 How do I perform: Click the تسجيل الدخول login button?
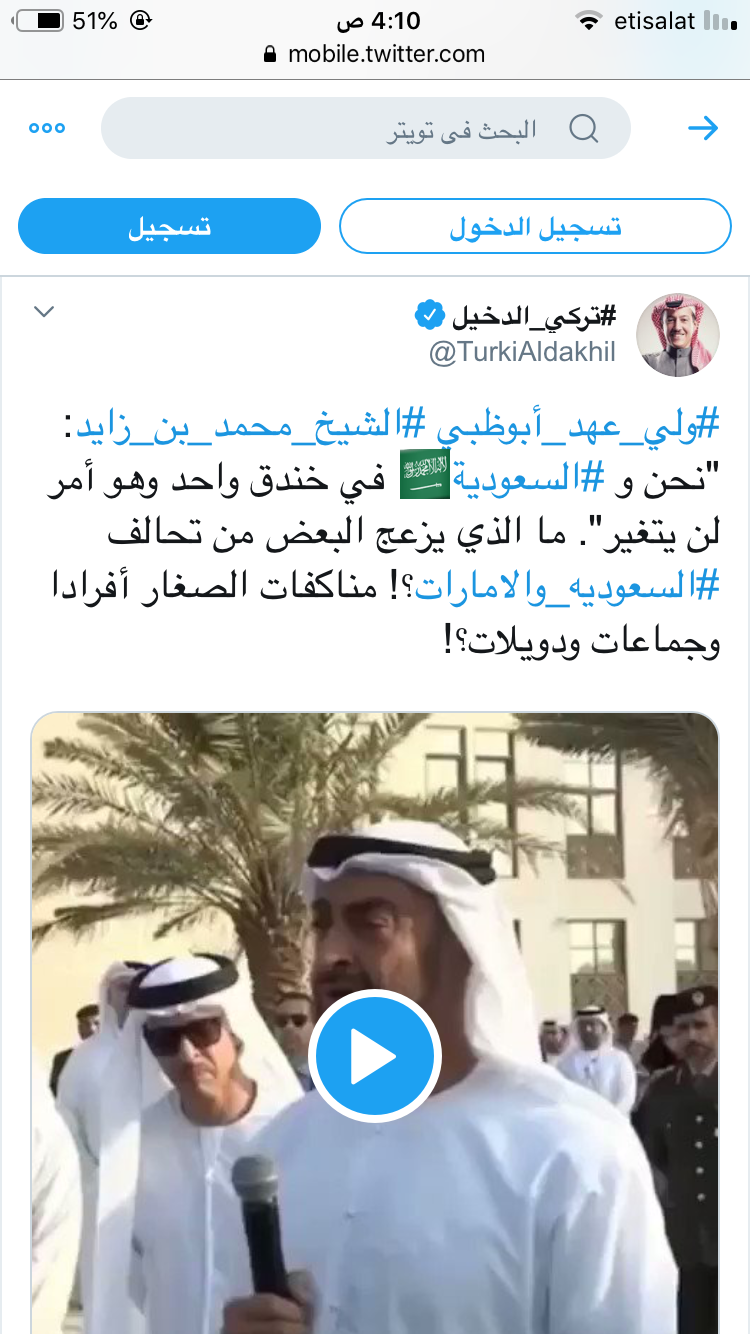point(536,226)
